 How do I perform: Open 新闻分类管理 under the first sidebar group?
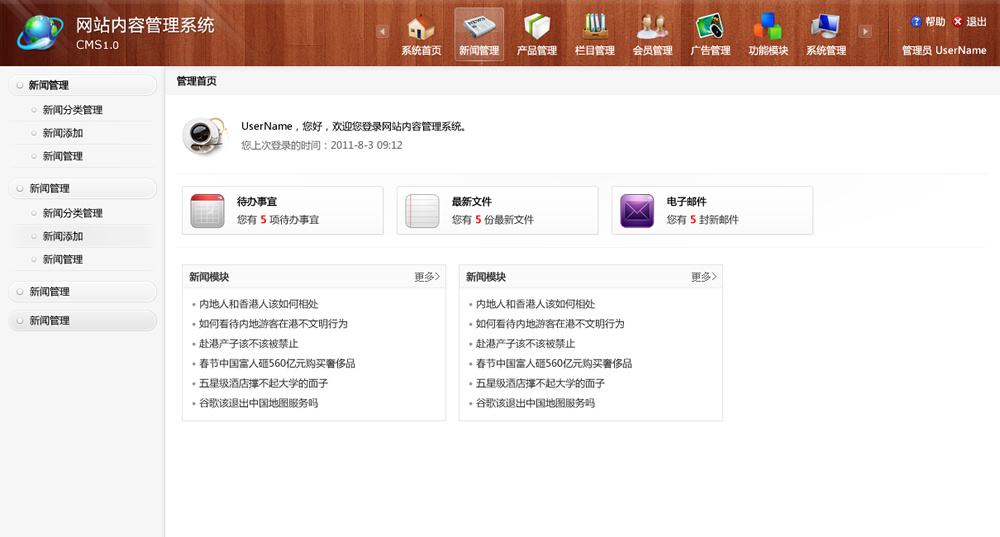click(x=72, y=110)
